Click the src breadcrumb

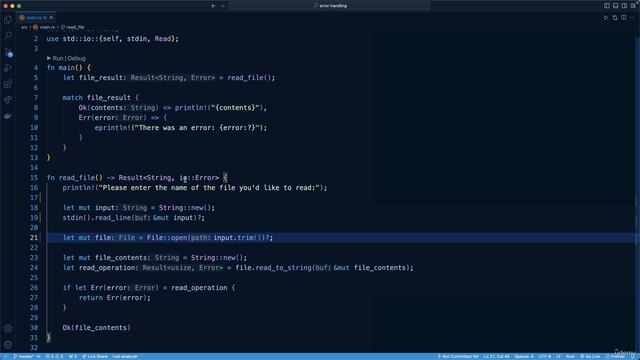point(24,27)
